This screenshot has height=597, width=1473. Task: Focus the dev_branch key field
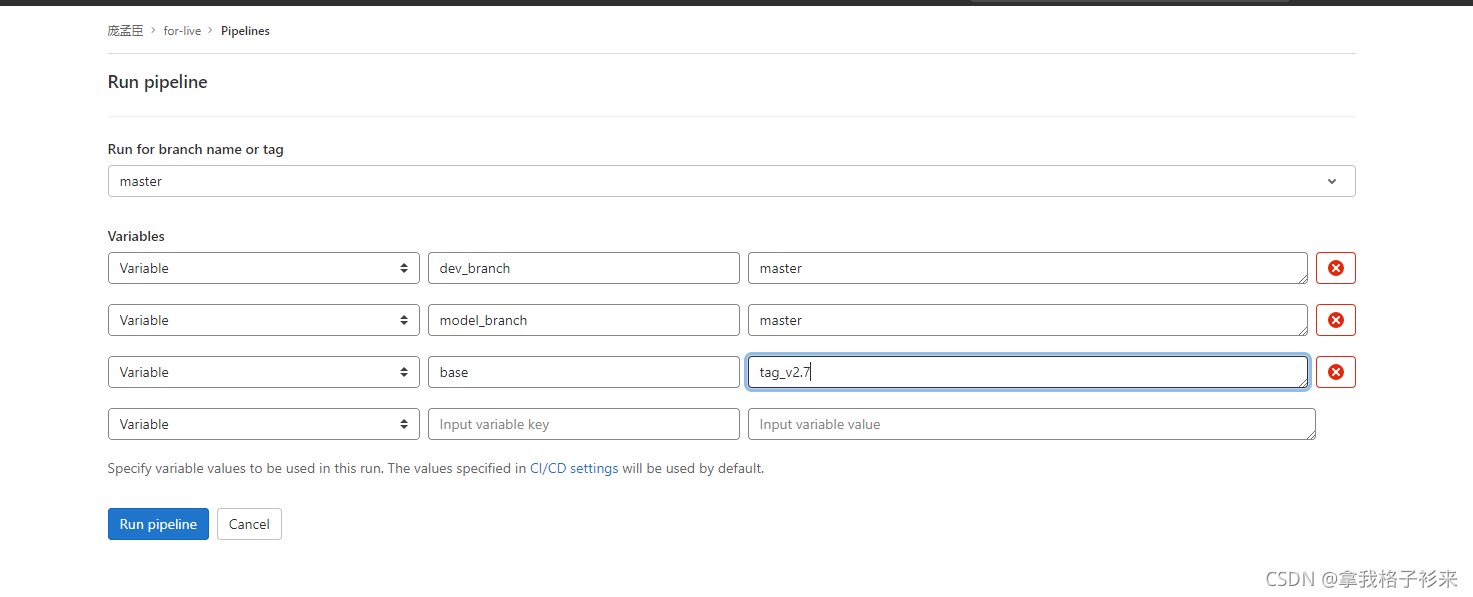(584, 268)
